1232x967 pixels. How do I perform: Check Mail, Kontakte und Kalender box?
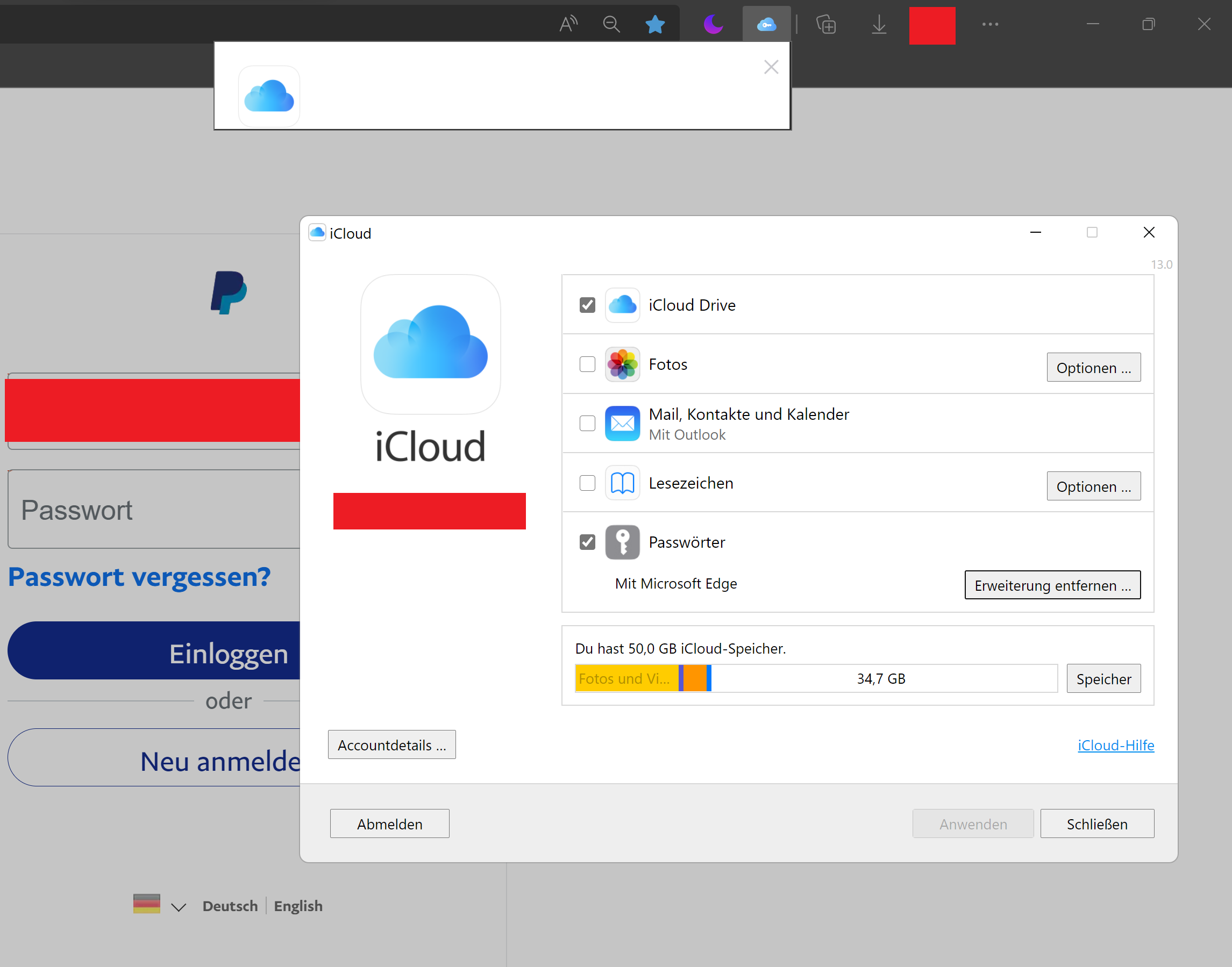[x=587, y=424]
